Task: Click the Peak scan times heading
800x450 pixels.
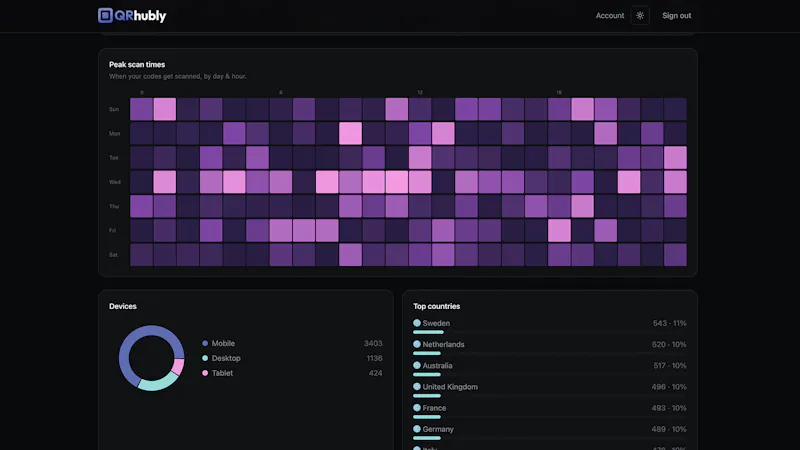Action: click(x=137, y=65)
